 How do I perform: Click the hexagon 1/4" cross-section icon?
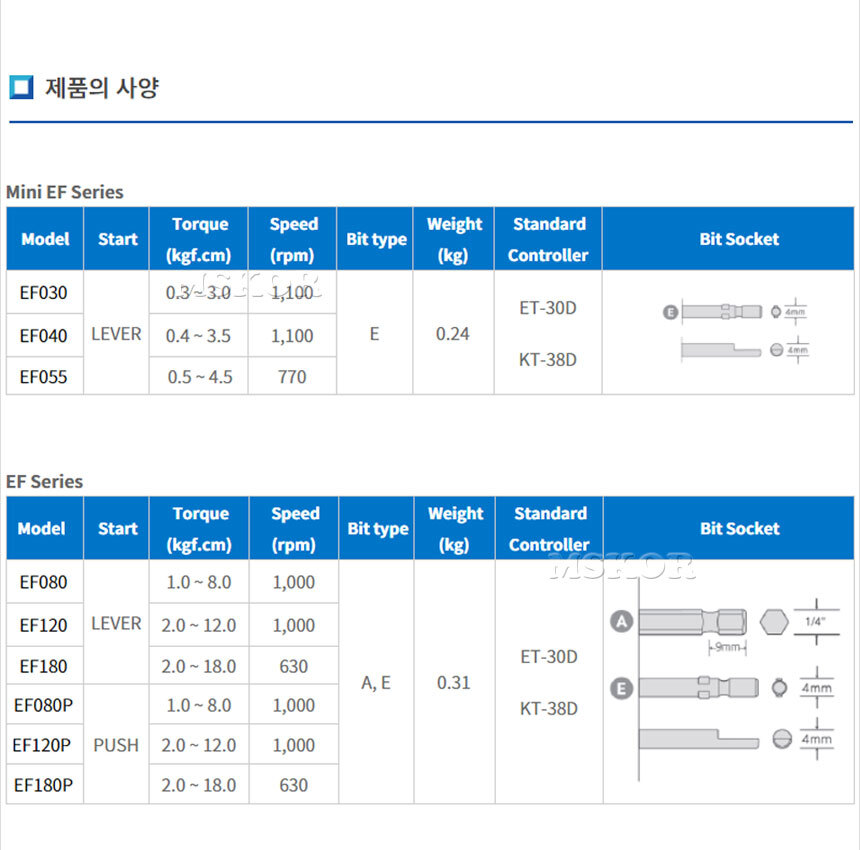click(772, 622)
